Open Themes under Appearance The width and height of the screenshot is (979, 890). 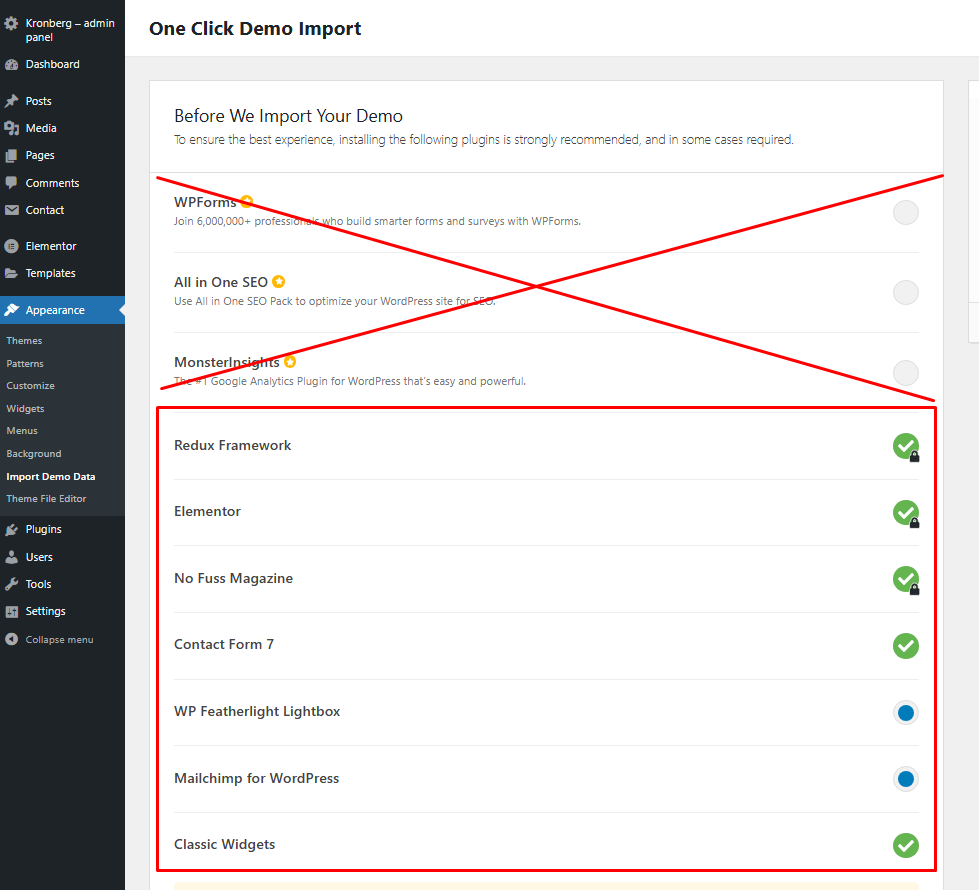[x=24, y=341]
